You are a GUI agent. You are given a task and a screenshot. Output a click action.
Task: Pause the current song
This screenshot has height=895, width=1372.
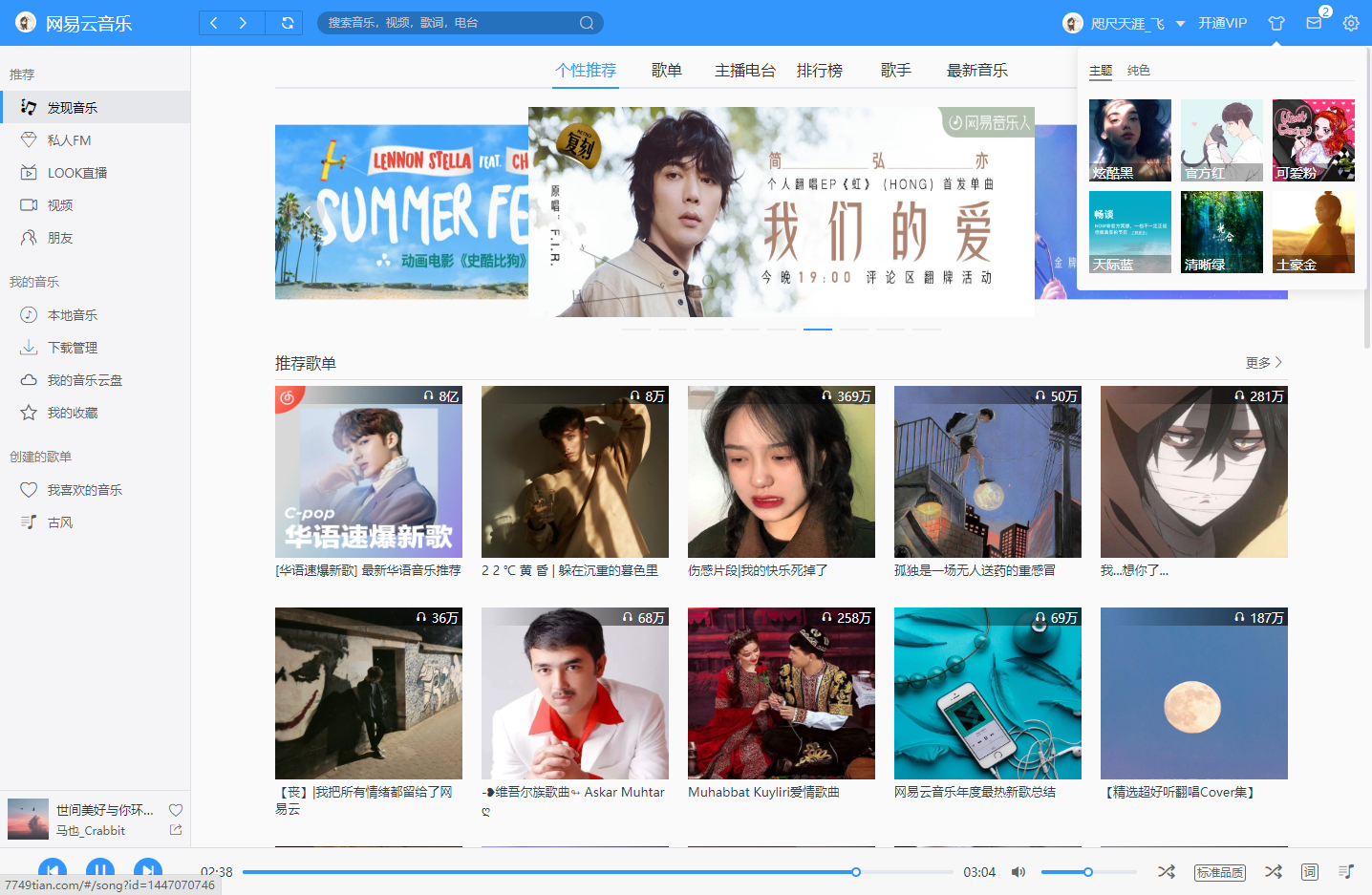click(100, 871)
